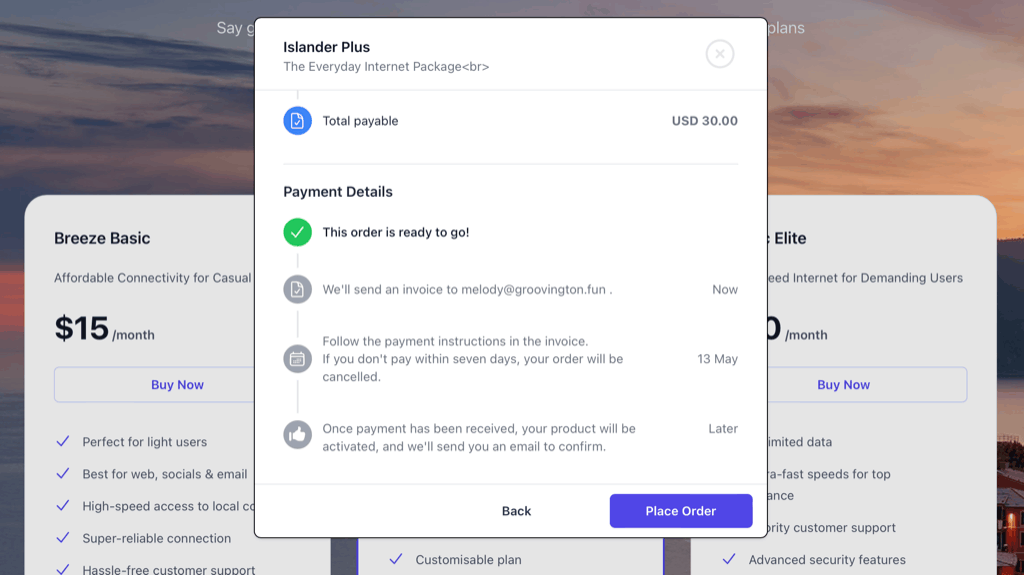The image size is (1024, 575).
Task: Click the green order-ready checkmark icon
Action: 297,232
